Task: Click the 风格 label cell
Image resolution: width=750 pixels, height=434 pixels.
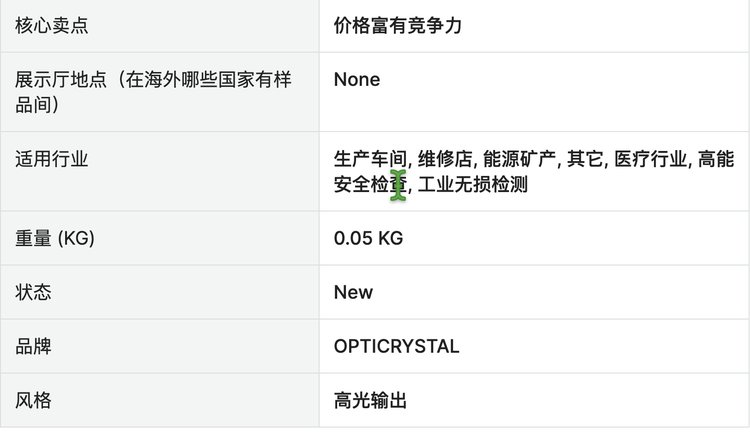Action: (x=33, y=401)
